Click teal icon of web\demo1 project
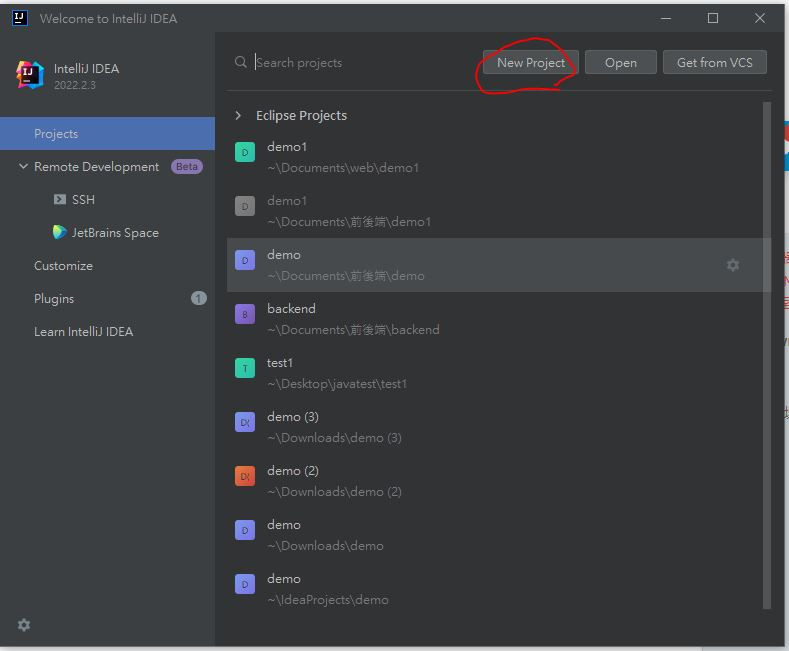Viewport: 789px width, 651px height. click(x=245, y=152)
